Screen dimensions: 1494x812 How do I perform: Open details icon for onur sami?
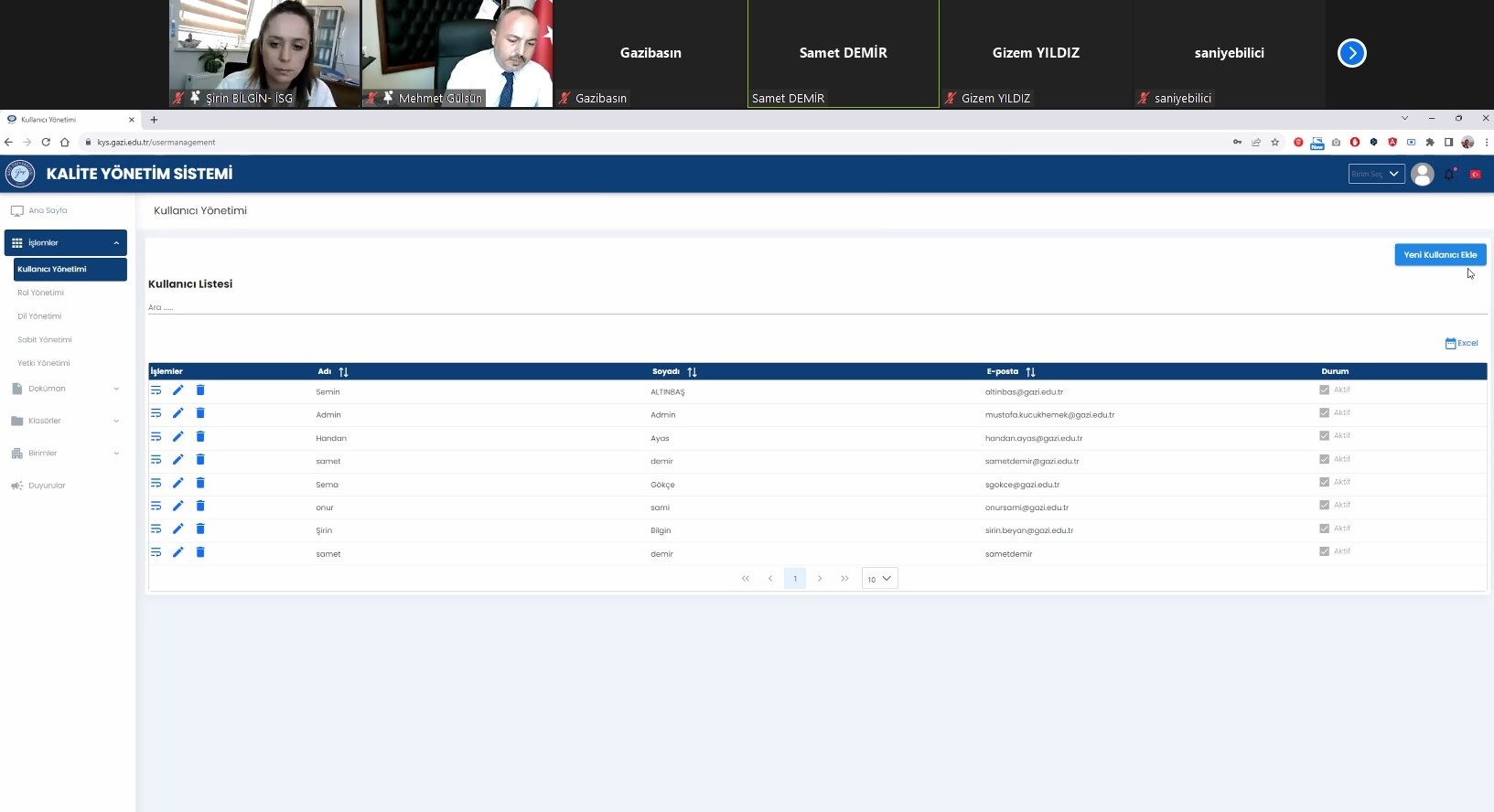click(156, 506)
